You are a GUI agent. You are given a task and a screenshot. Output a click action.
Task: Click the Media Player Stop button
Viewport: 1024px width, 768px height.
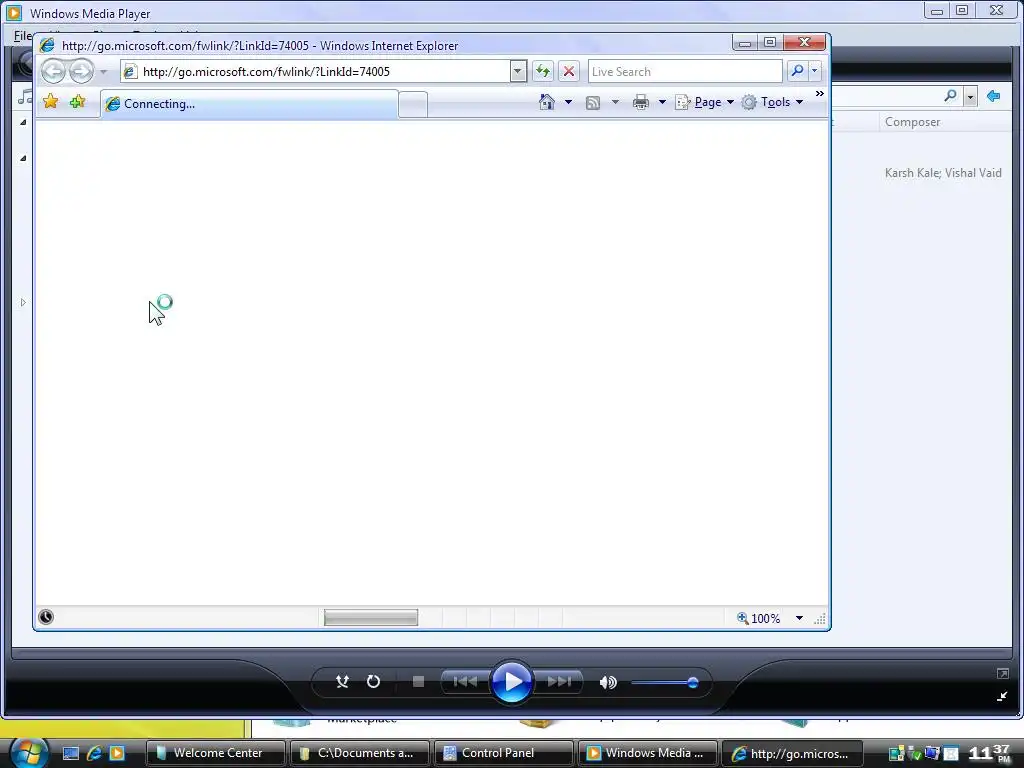pyautogui.click(x=419, y=682)
